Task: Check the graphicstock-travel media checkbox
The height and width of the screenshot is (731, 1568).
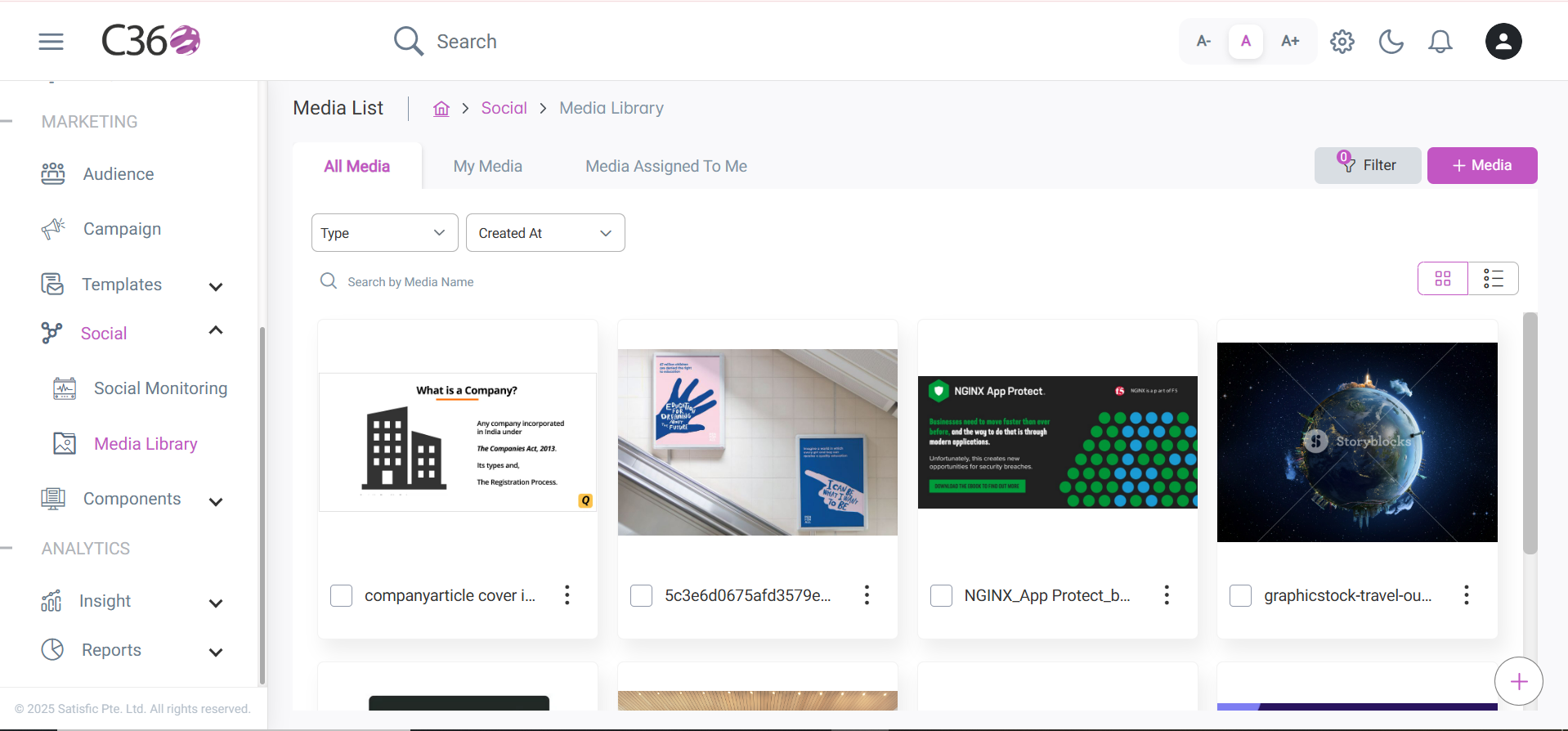Action: click(1241, 595)
